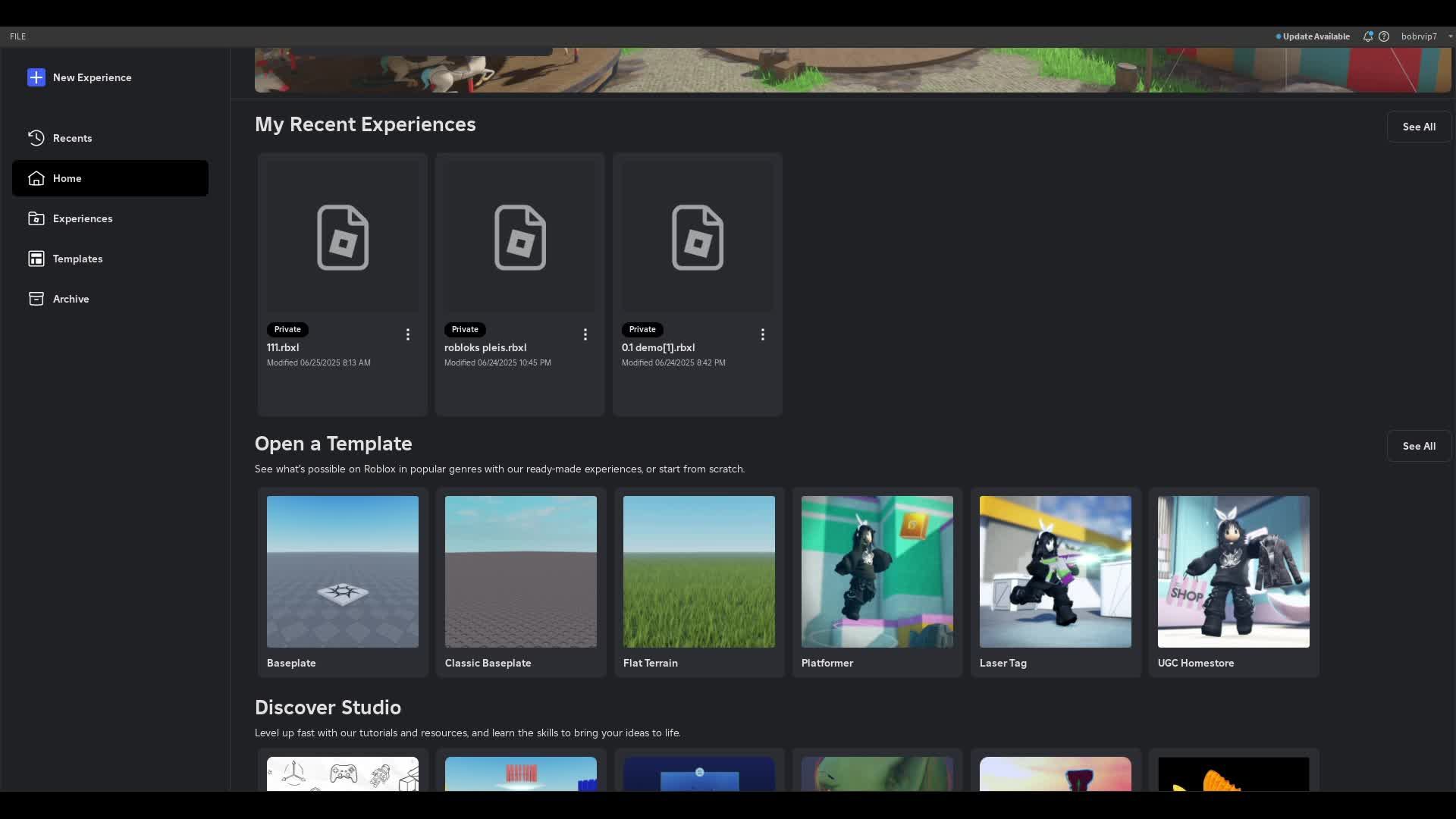1456x819 pixels.
Task: Open the Templates sidebar page
Action: [77, 259]
